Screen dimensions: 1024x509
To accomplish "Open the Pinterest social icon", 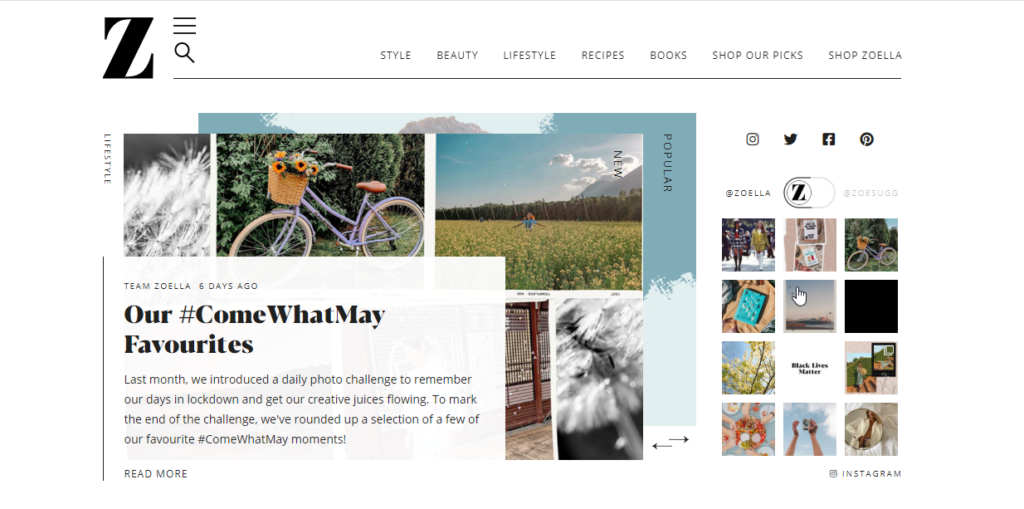I will click(867, 139).
